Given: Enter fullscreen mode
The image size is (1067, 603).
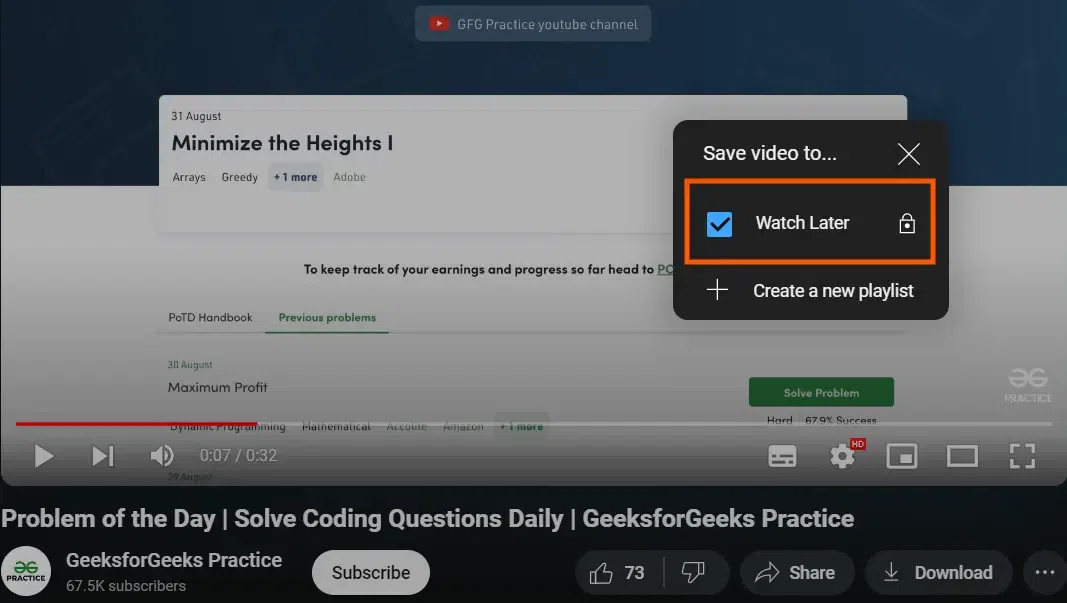Looking at the screenshot, I should click(x=1022, y=456).
